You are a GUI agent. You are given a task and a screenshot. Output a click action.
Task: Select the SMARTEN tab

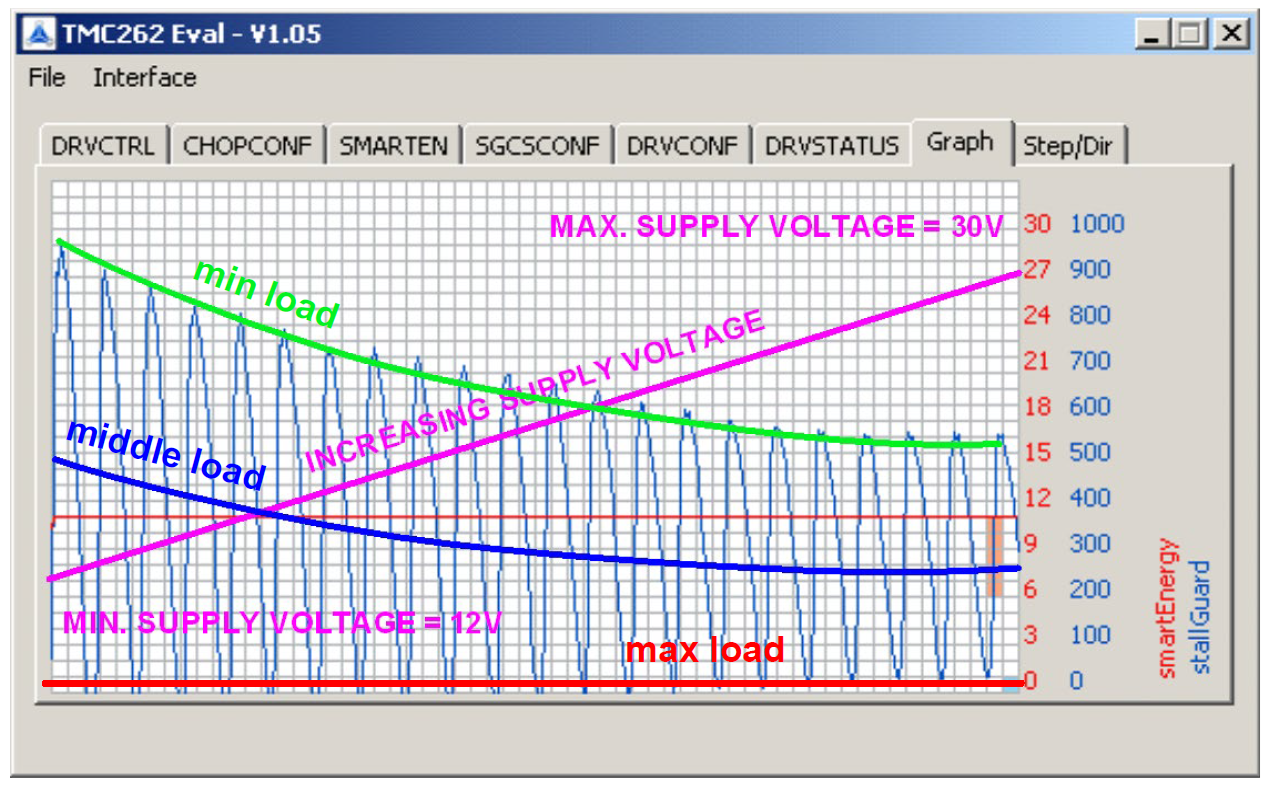(393, 146)
